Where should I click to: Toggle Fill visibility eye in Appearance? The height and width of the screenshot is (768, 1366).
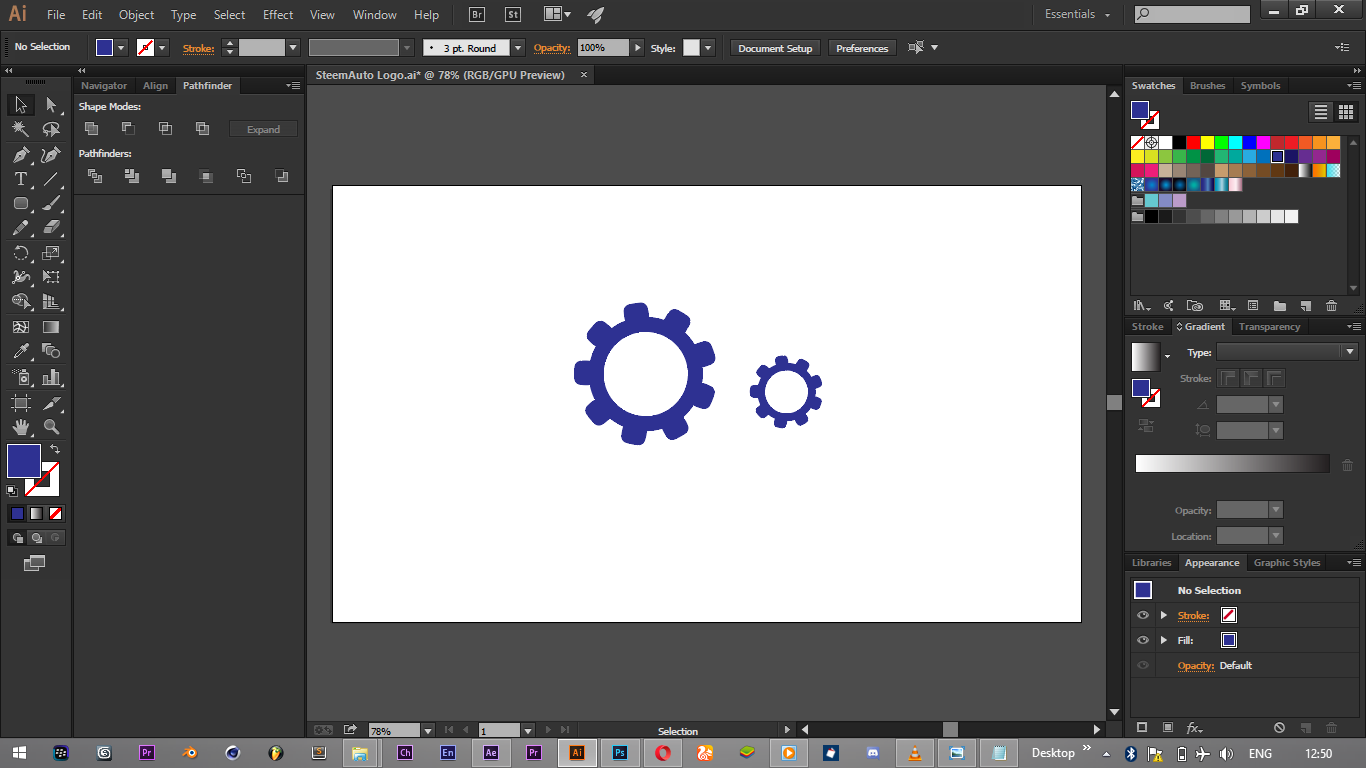point(1143,640)
